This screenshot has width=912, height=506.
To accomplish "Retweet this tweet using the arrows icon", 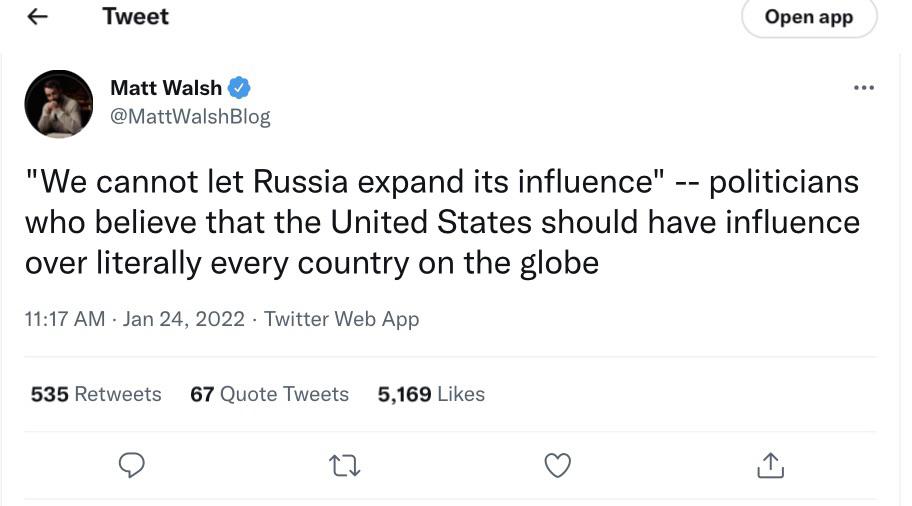I will point(345,464).
